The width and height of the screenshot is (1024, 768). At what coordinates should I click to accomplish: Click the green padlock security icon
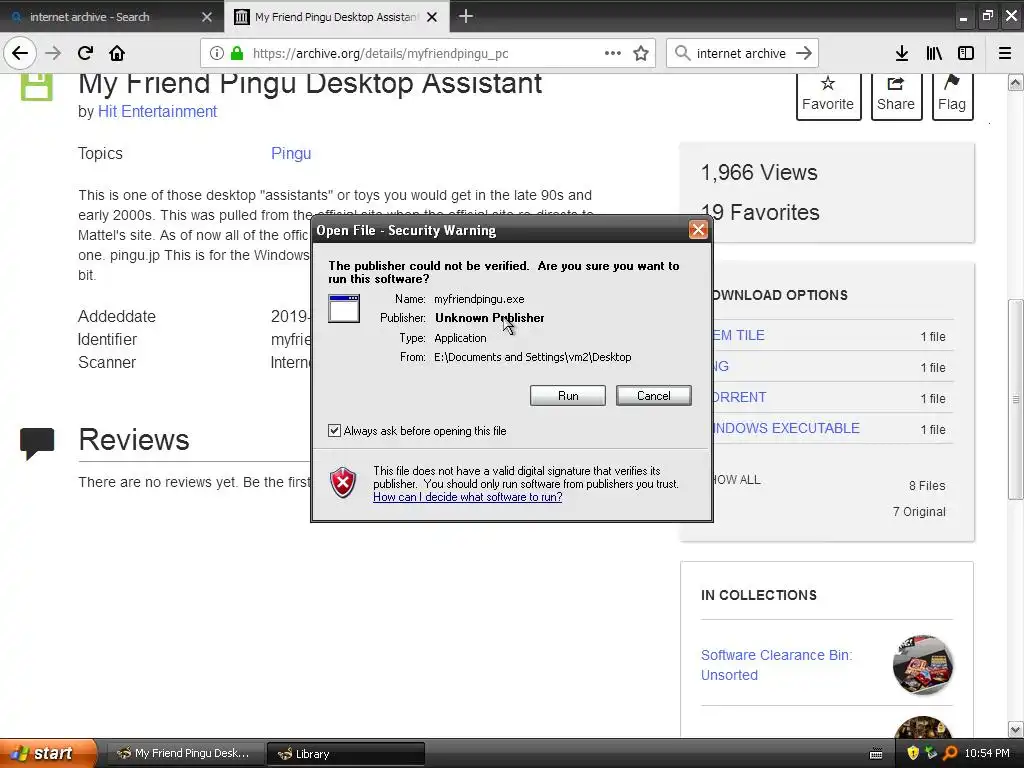click(x=237, y=54)
